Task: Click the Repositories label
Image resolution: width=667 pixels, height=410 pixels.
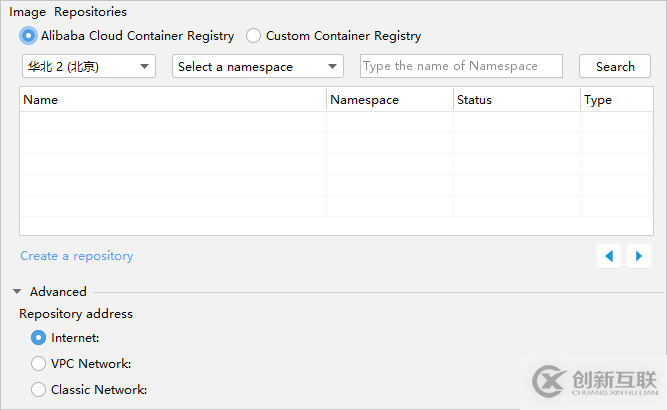Action: click(x=90, y=12)
